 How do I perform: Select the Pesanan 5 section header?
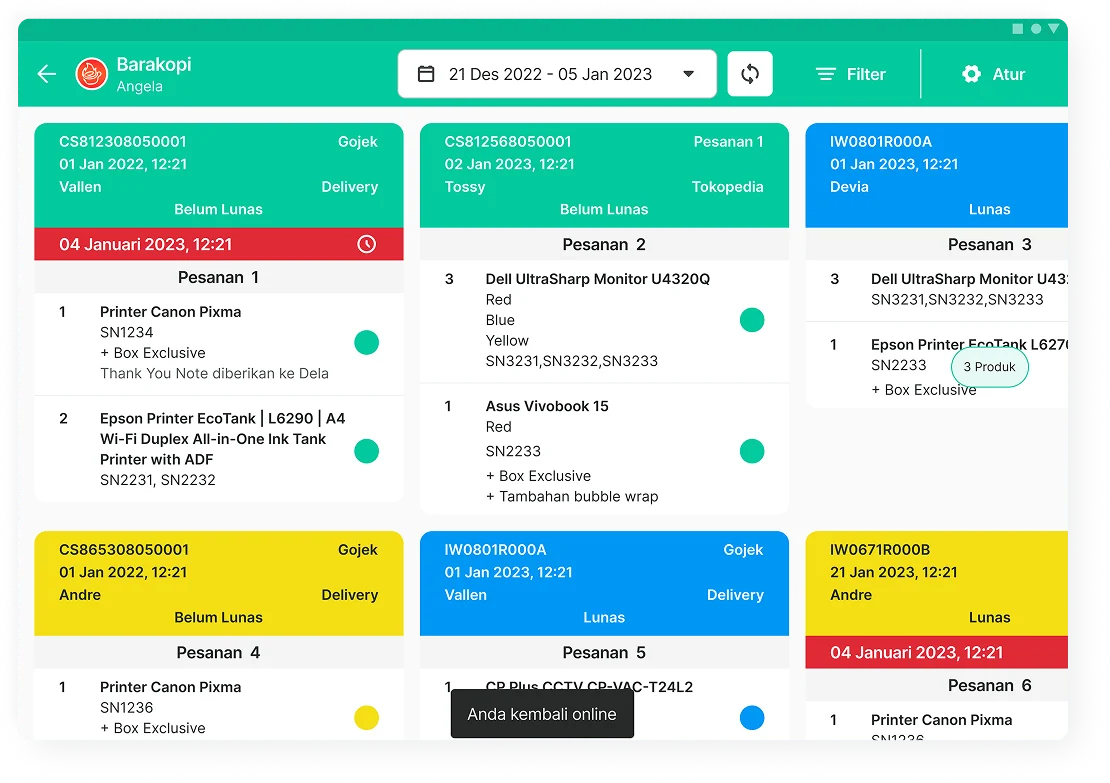pyautogui.click(x=604, y=652)
